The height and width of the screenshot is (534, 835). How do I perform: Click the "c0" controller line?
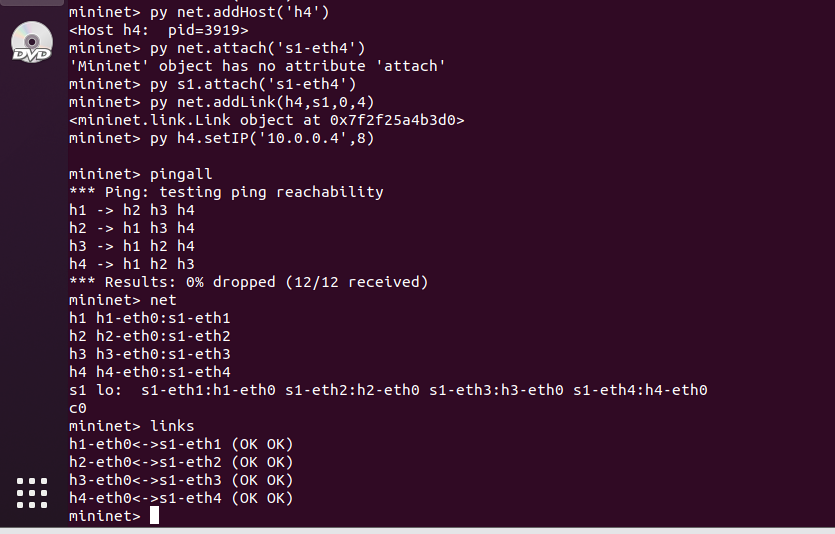(x=78, y=408)
